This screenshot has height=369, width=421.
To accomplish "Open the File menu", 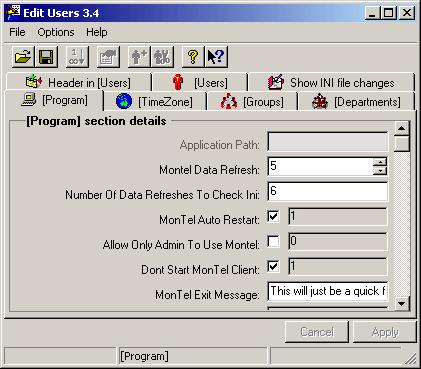I will pyautogui.click(x=17, y=32).
